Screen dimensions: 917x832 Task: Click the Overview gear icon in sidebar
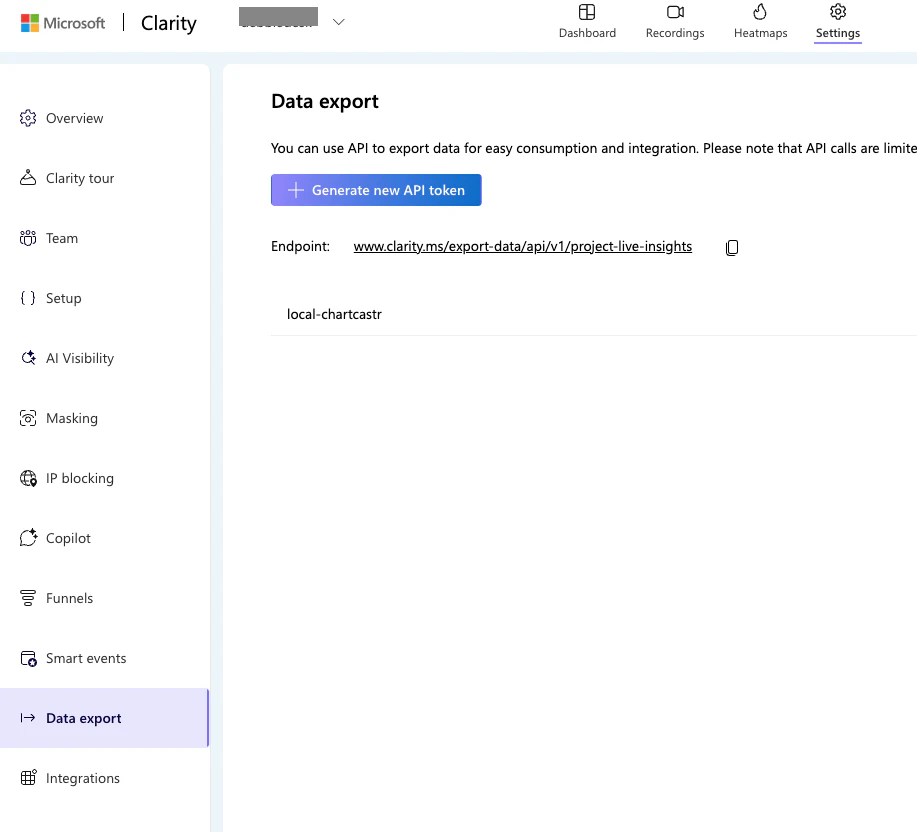tap(27, 118)
